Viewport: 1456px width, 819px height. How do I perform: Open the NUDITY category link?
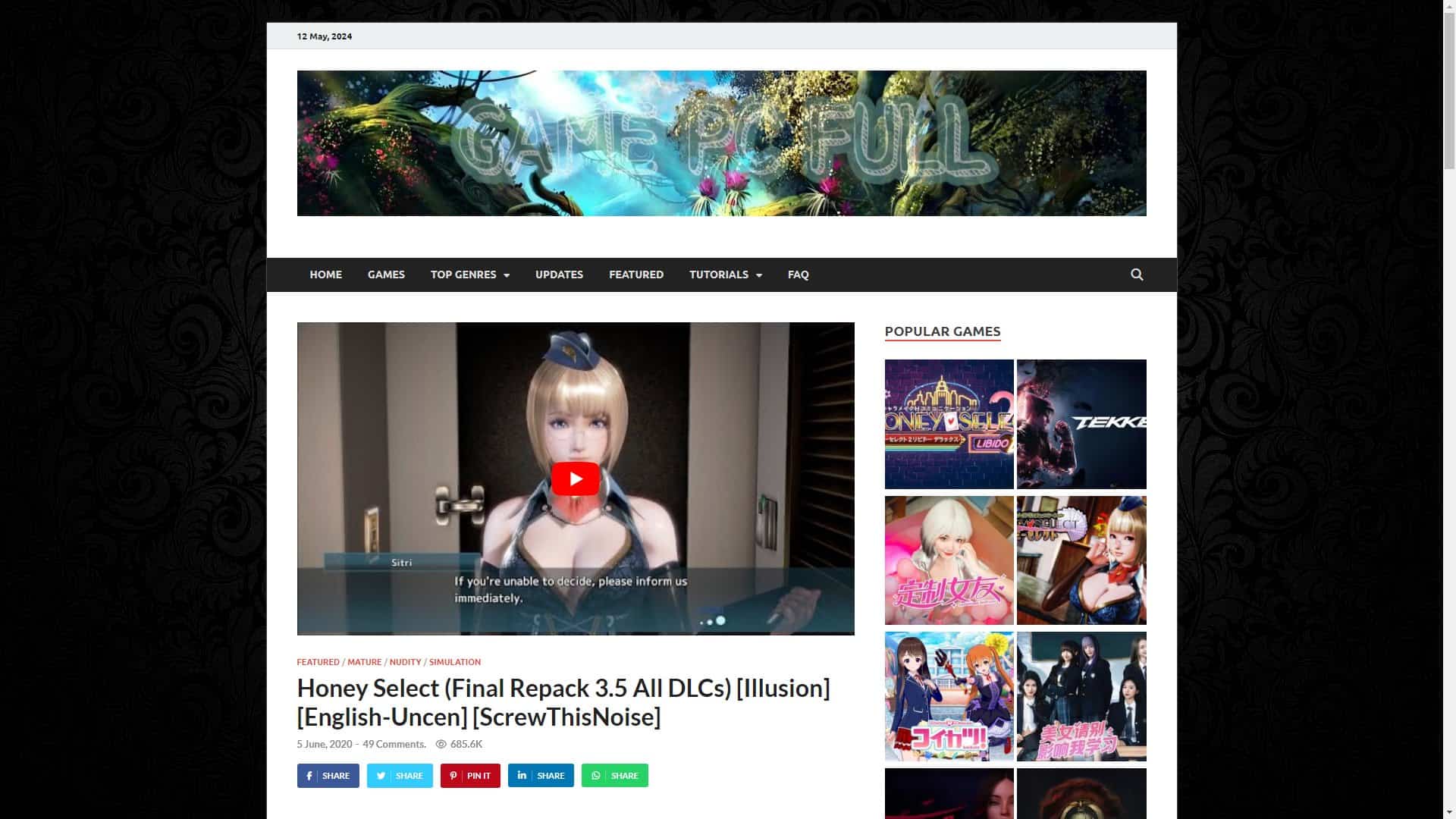[405, 662]
